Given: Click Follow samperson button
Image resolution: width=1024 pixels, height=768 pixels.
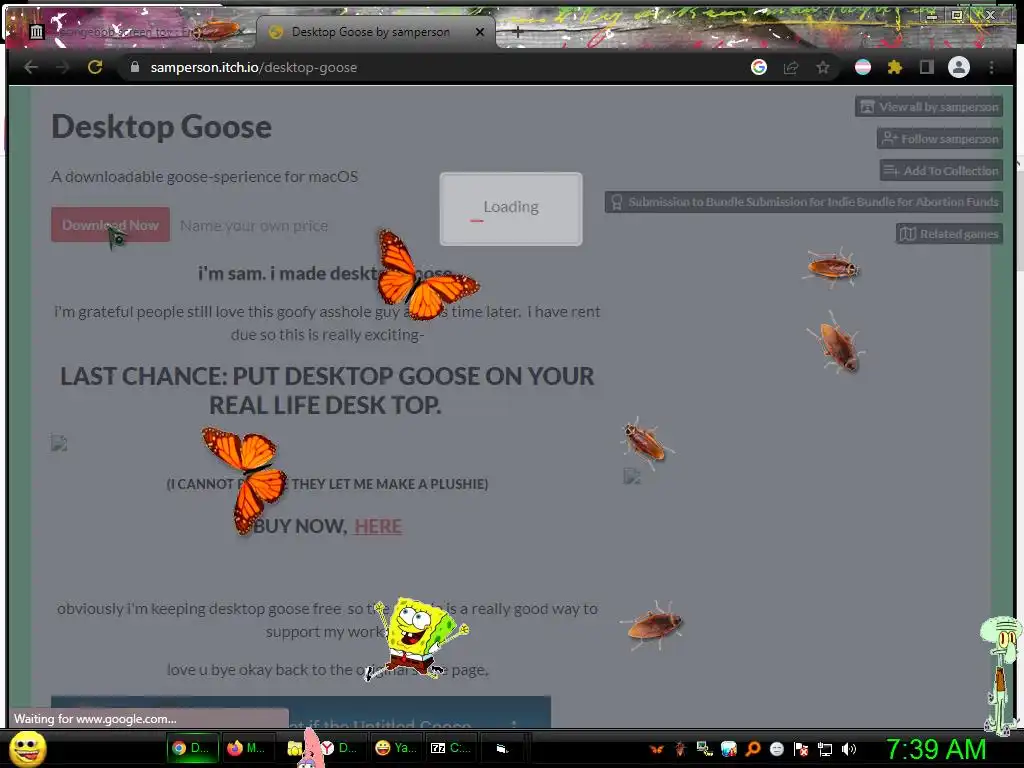Looking at the screenshot, I should pyautogui.click(x=940, y=138).
